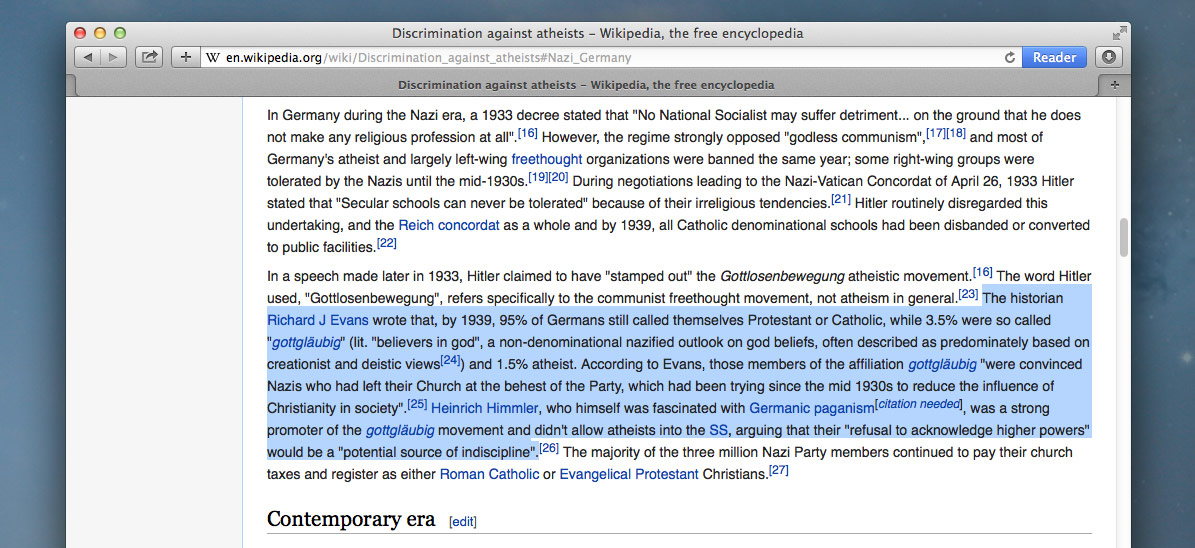Open a new tab with plus
The height and width of the screenshot is (548, 1195).
pos(1115,85)
